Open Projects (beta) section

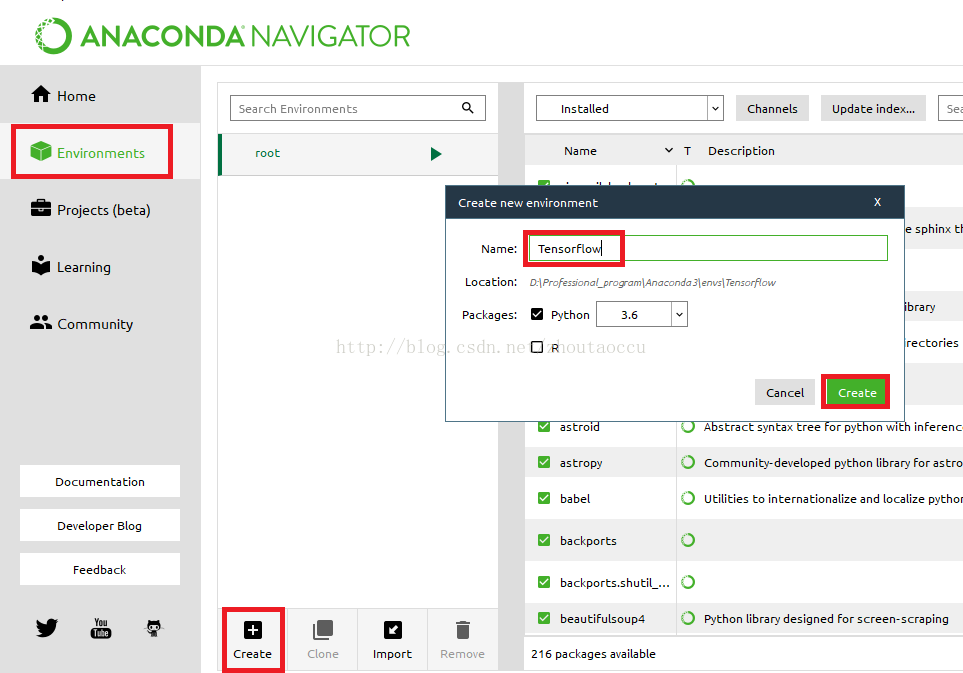tap(90, 209)
